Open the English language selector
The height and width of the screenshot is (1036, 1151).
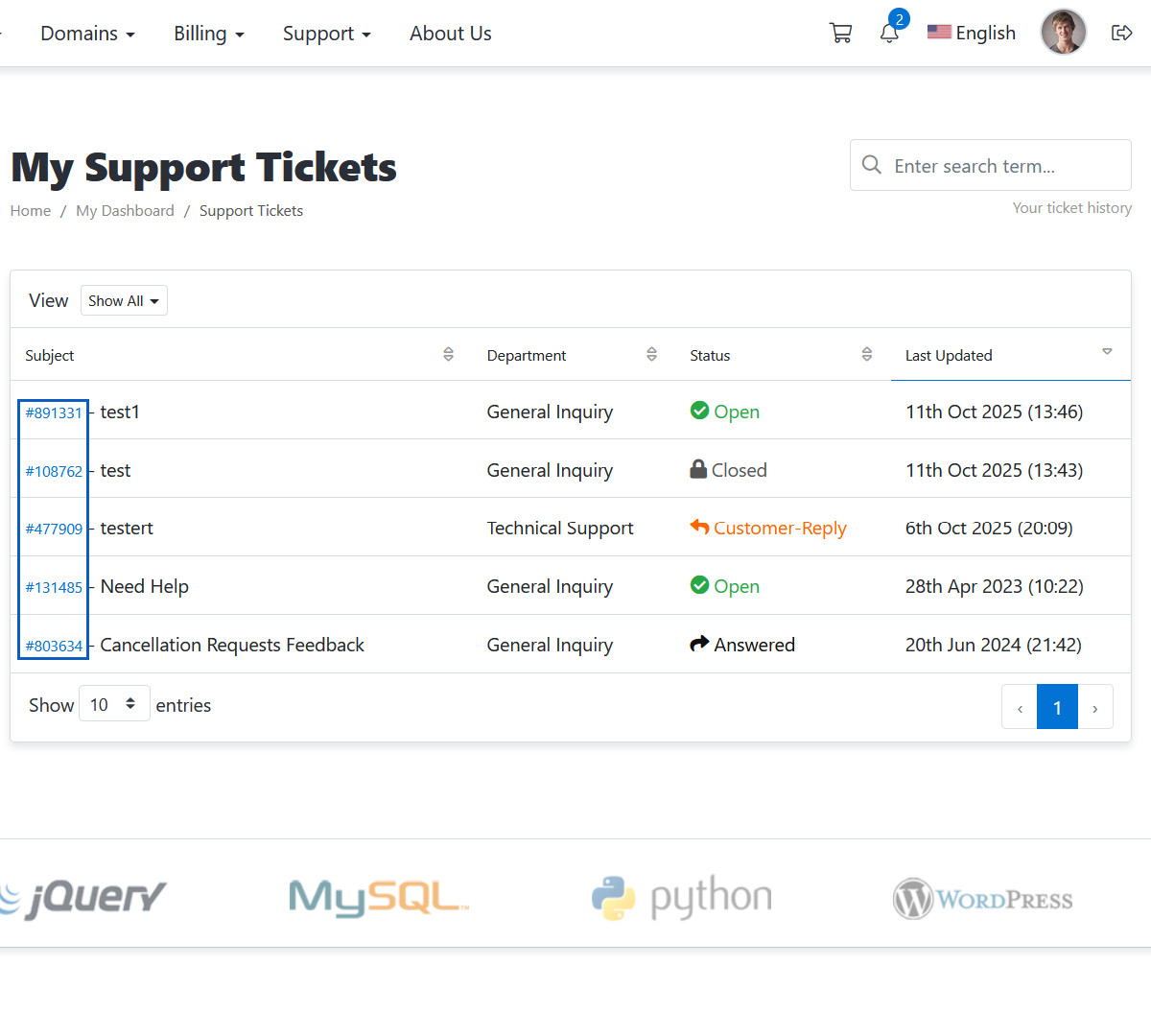[971, 34]
